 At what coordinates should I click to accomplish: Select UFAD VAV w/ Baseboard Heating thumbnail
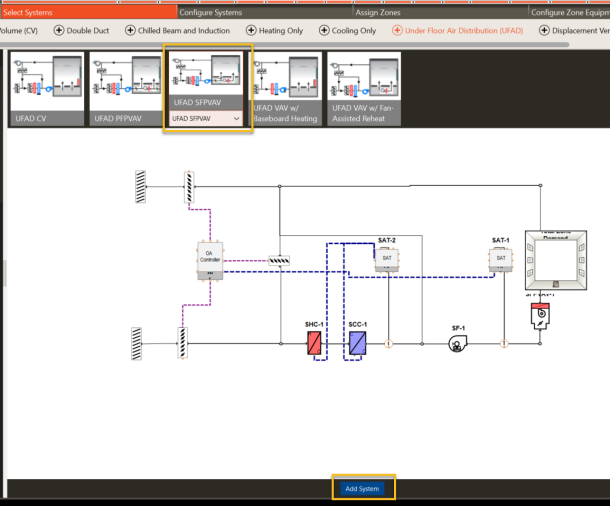[x=285, y=89]
